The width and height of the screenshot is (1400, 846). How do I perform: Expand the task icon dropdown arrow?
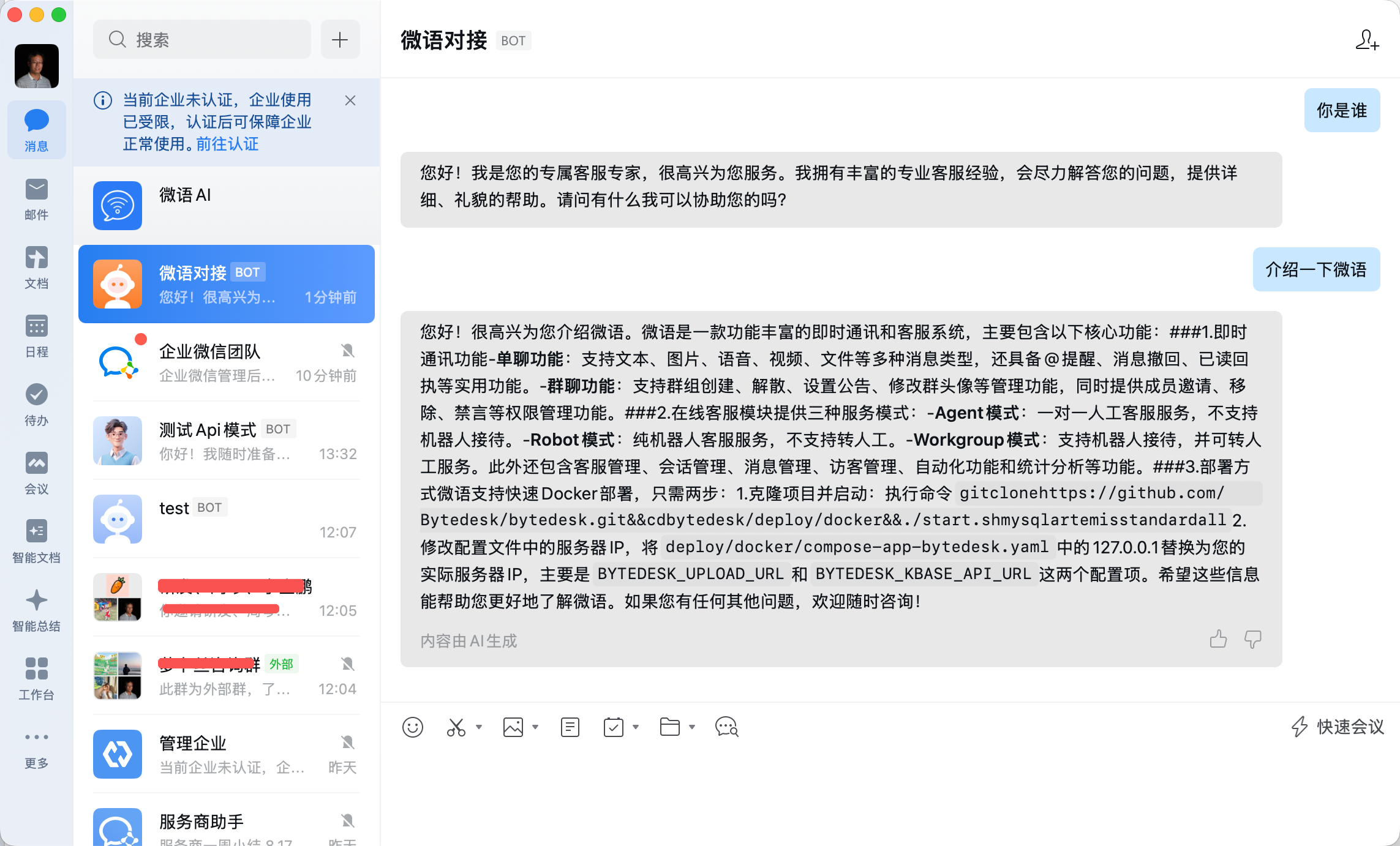pos(636,727)
